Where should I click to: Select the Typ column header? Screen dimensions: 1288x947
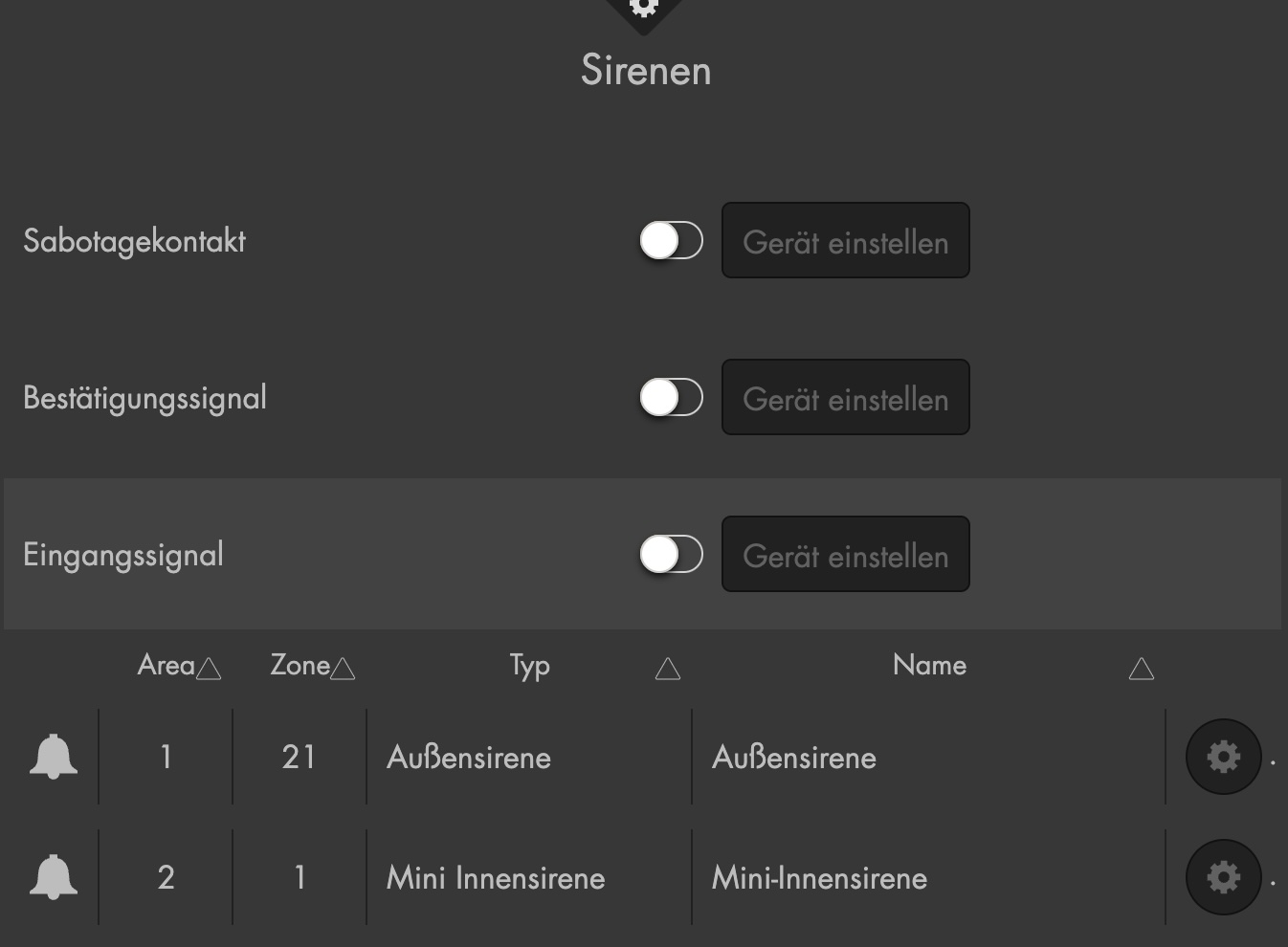529,666
